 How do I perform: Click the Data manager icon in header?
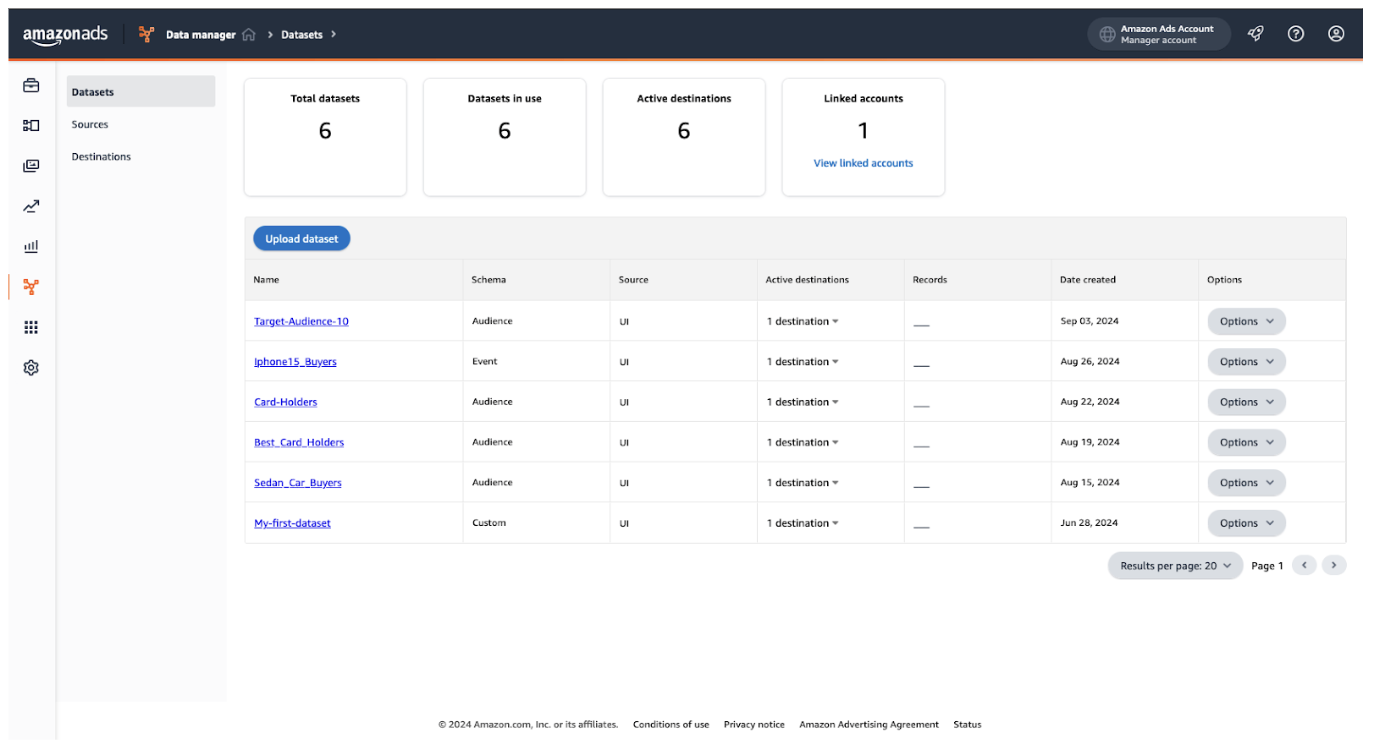147,34
